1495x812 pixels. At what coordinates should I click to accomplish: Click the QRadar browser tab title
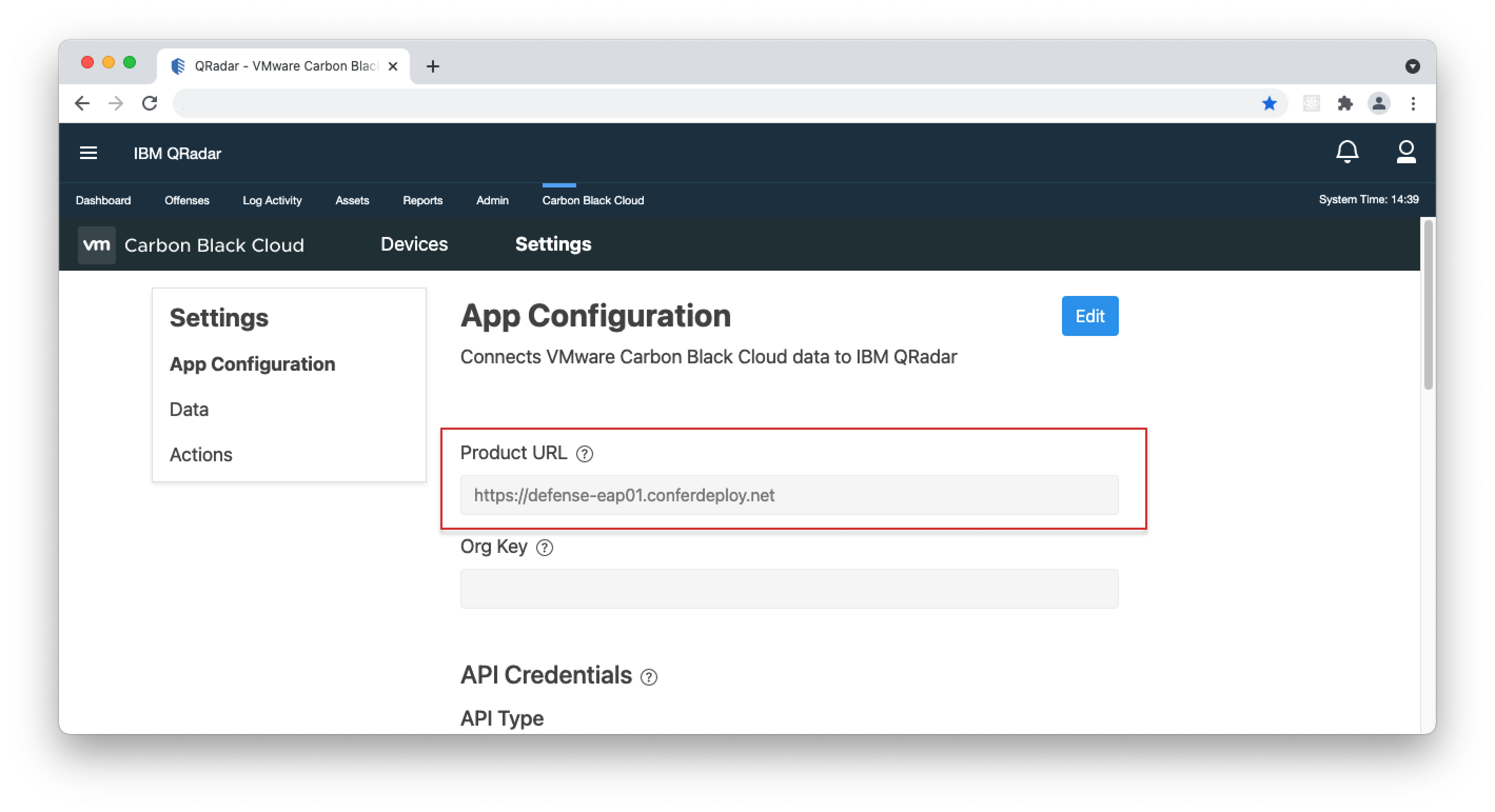pos(286,66)
